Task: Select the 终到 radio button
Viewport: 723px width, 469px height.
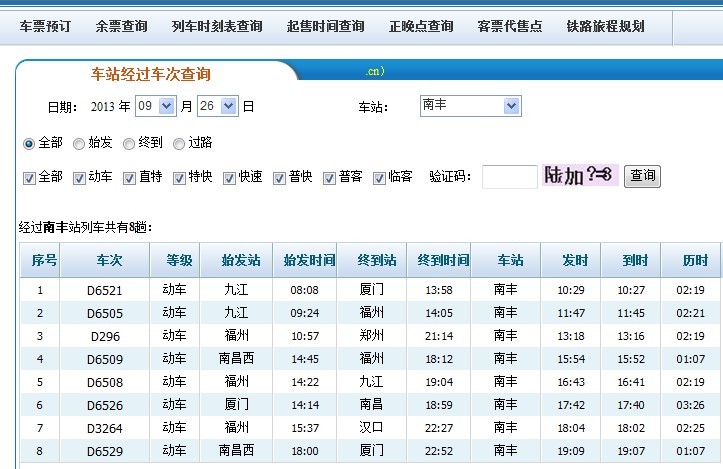Action: 129,144
